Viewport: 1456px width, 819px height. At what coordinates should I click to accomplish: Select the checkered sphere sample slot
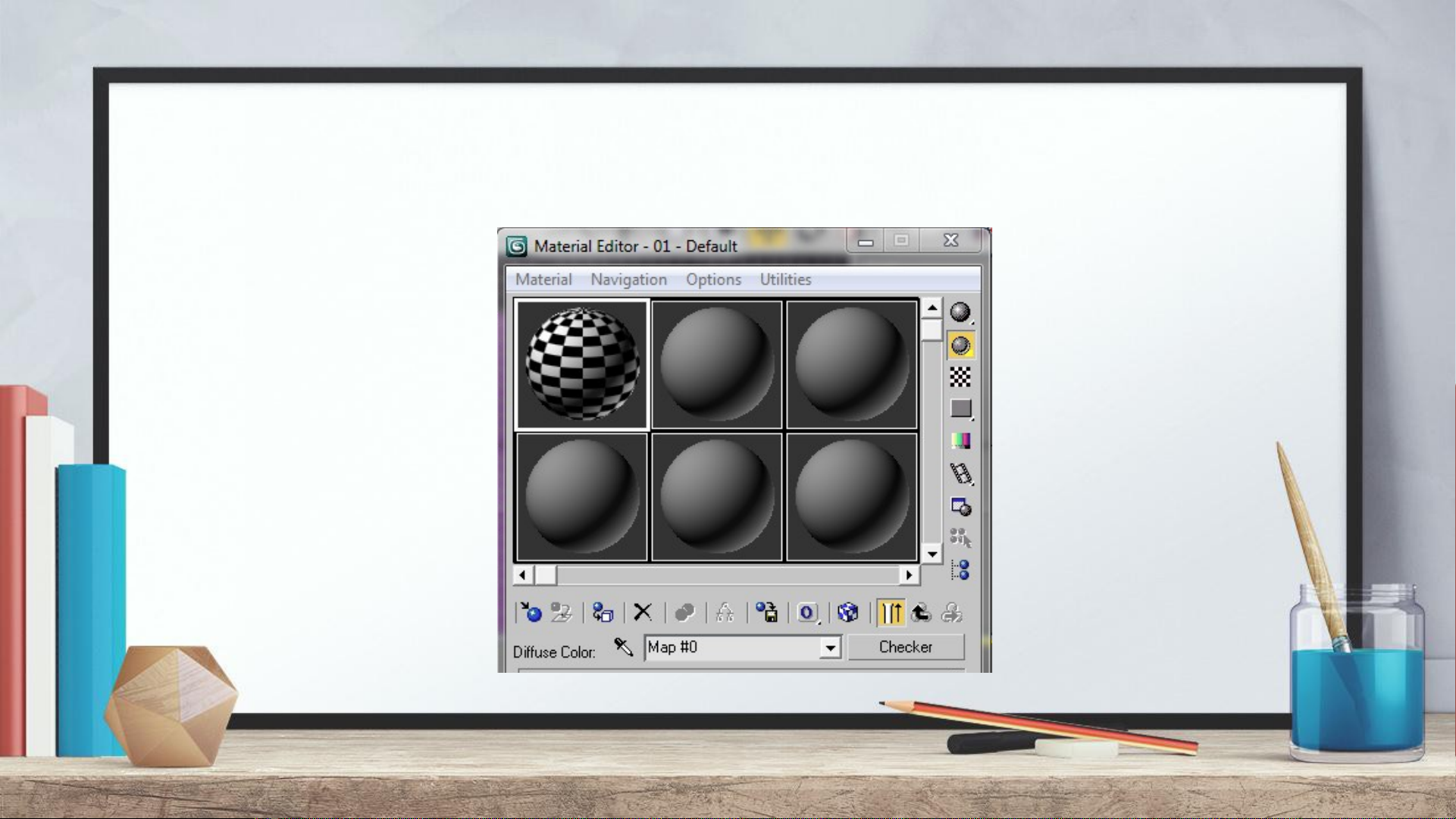(x=582, y=364)
